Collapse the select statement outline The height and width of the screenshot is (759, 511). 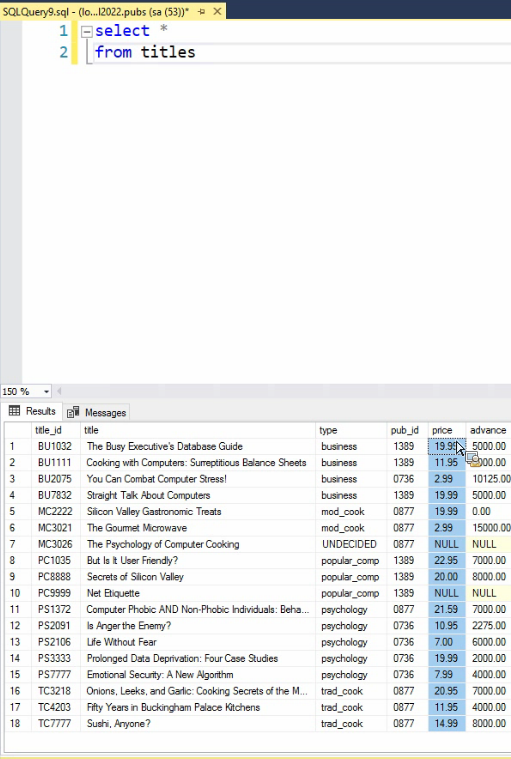click(87, 32)
